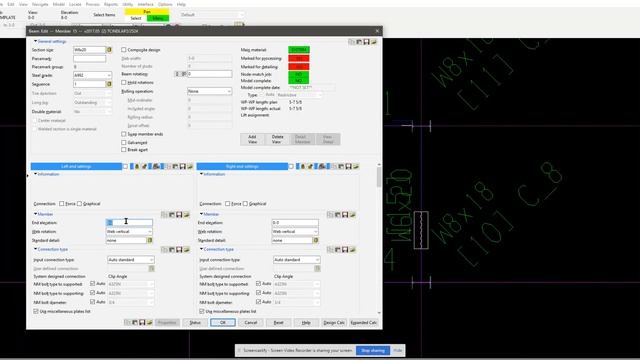Open the Help menu in menu bar
Viewport: 640px width, 360px height.
[181, 4]
